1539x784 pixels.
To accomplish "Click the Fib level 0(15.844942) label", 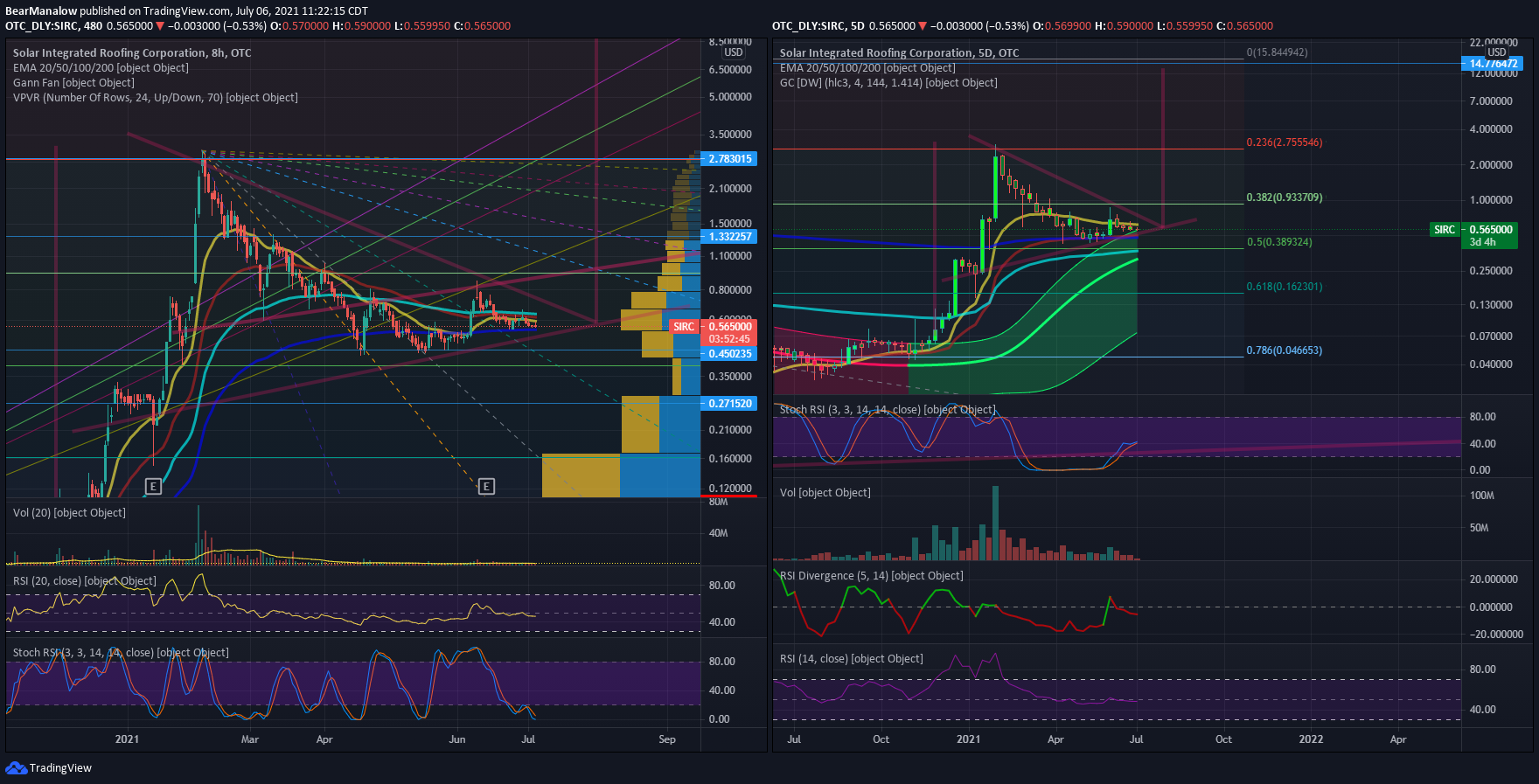I will (x=1277, y=52).
